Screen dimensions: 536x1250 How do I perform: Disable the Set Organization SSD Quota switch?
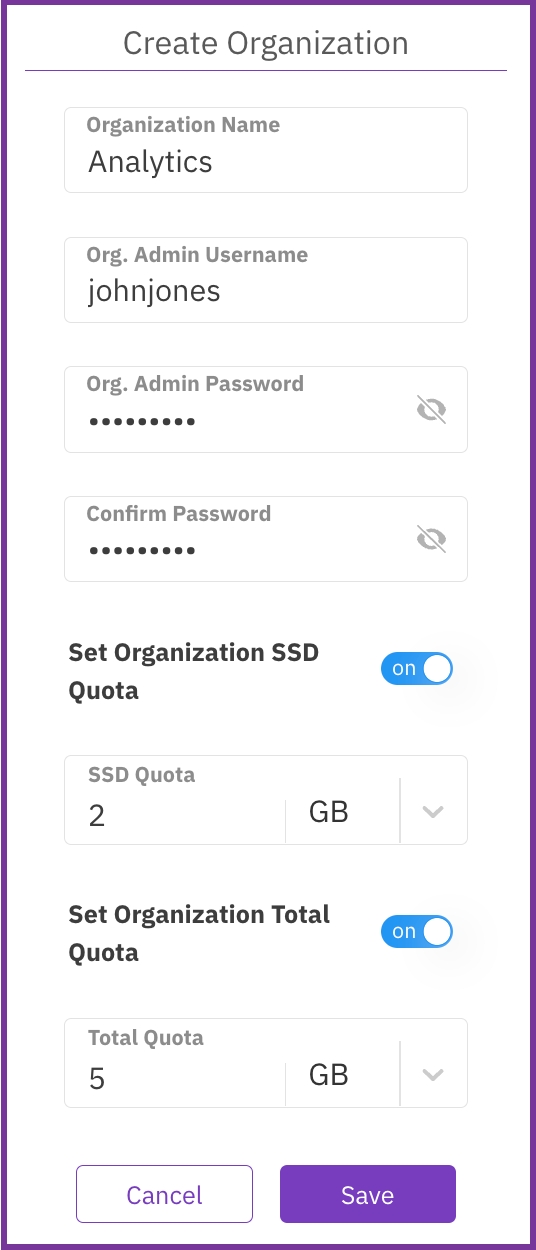click(x=417, y=670)
